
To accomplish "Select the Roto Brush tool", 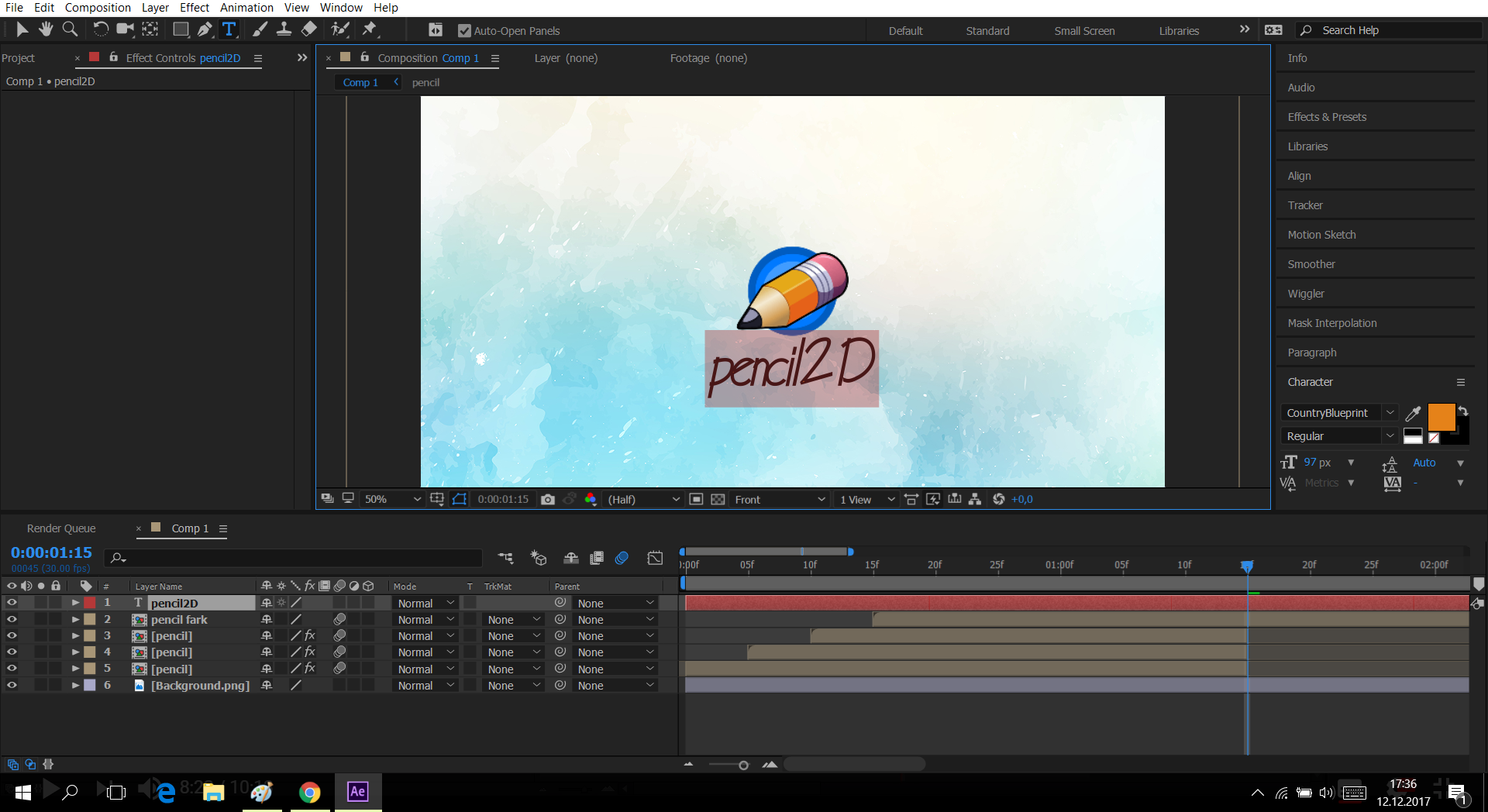I will [x=339, y=29].
